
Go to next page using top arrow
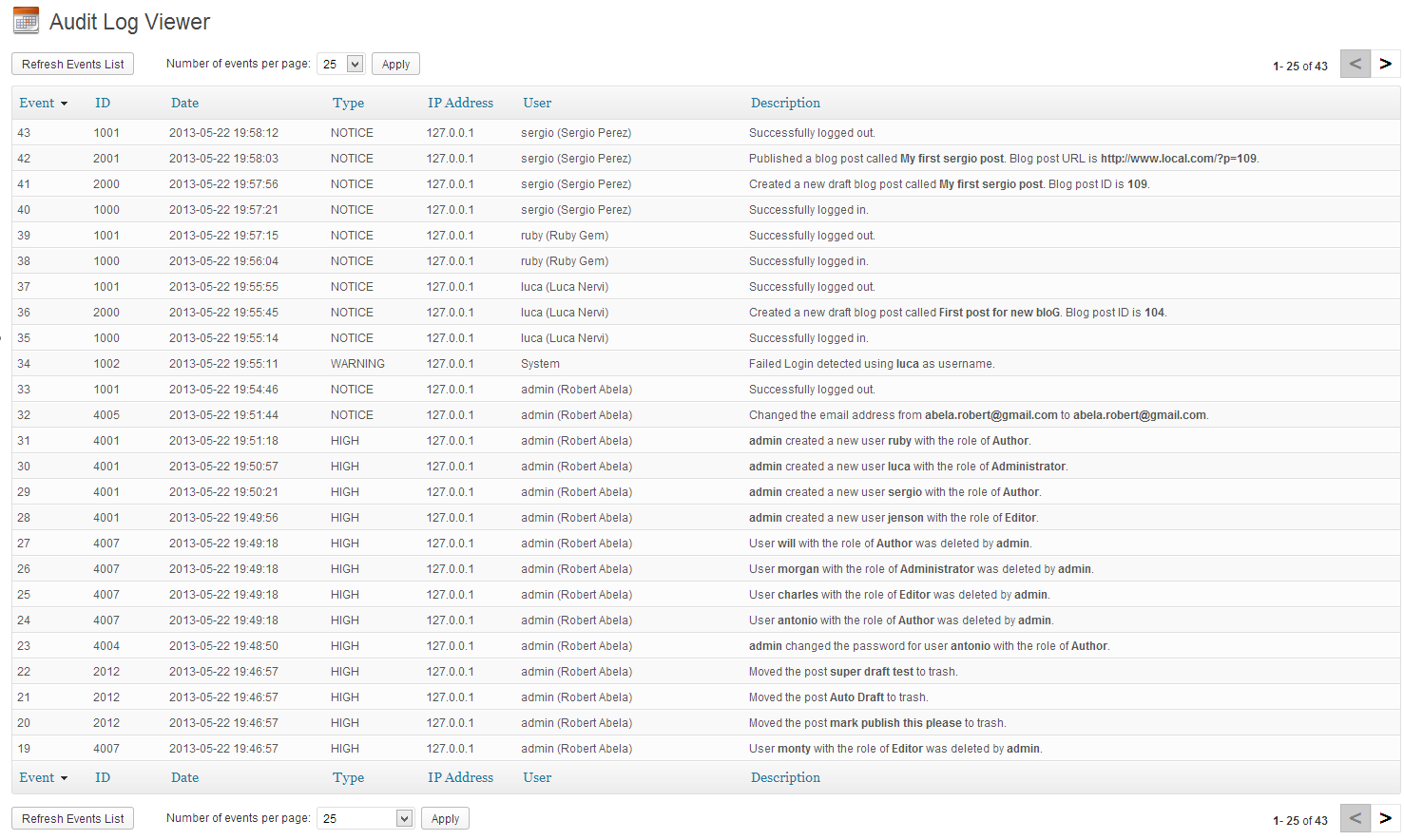coord(1385,64)
